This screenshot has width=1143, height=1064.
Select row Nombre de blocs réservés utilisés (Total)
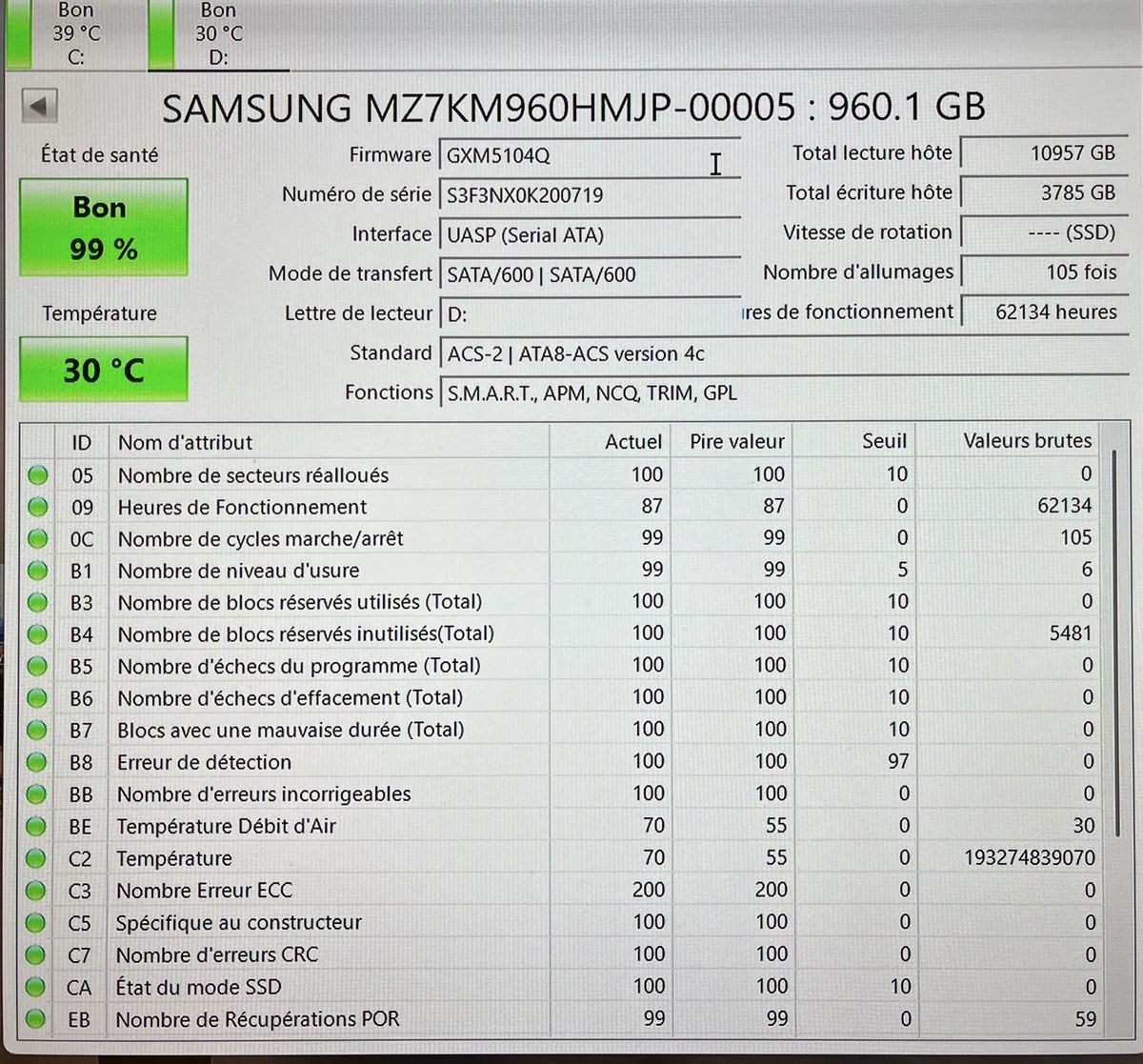coord(559,602)
